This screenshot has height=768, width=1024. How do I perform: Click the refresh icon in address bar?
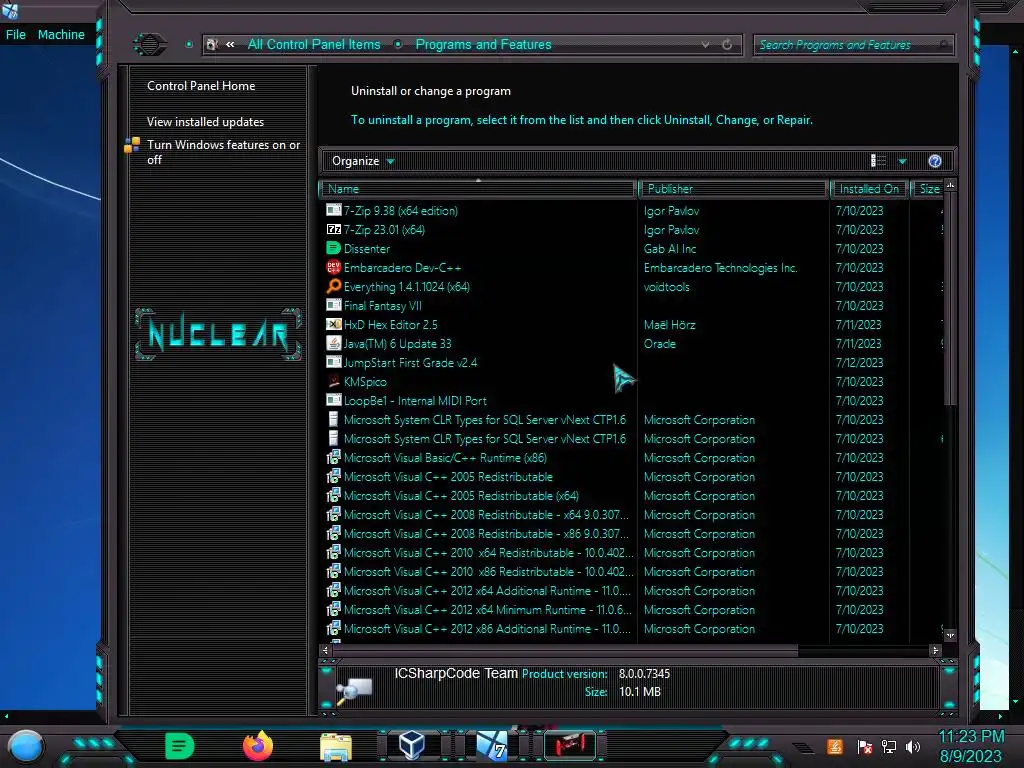click(727, 44)
